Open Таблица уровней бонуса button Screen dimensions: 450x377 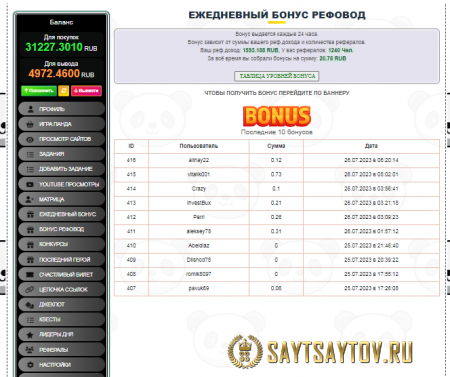pyautogui.click(x=277, y=76)
